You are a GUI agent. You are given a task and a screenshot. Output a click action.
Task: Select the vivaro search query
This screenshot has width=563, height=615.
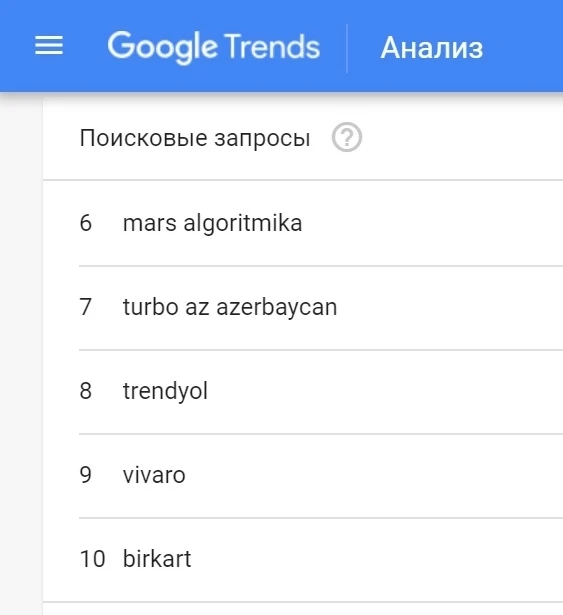[154, 475]
